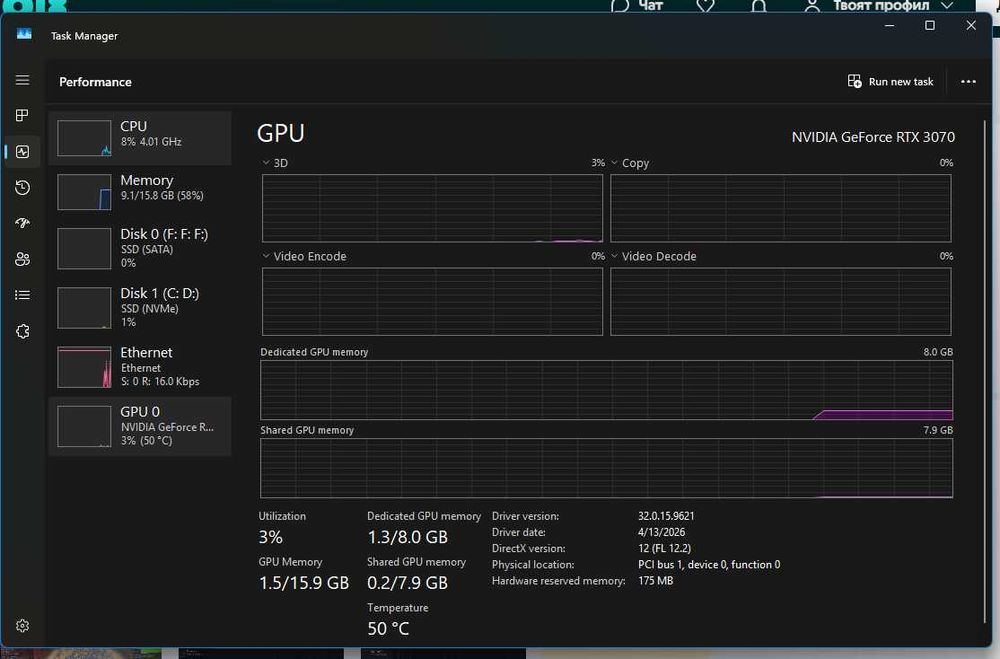This screenshot has width=1000, height=659.
Task: Click the 0.2/7.9 GB shared memory value
Action: [x=408, y=583]
